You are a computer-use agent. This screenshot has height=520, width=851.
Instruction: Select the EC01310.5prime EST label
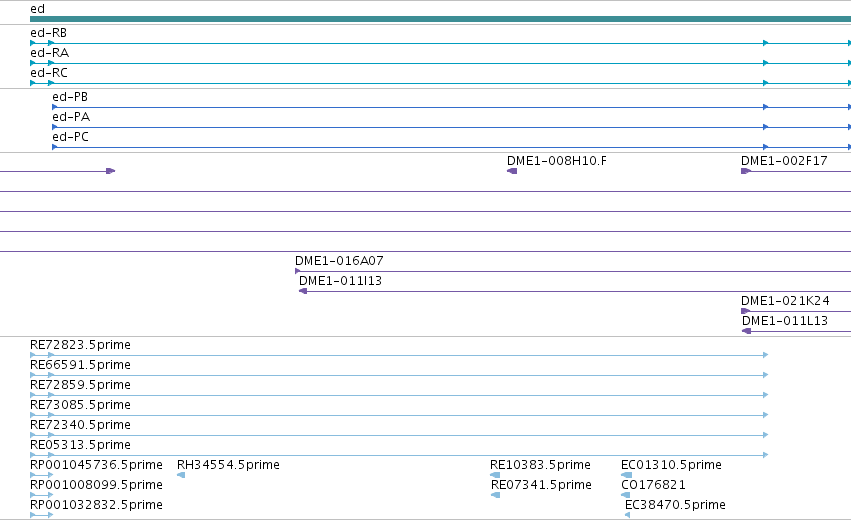671,465
